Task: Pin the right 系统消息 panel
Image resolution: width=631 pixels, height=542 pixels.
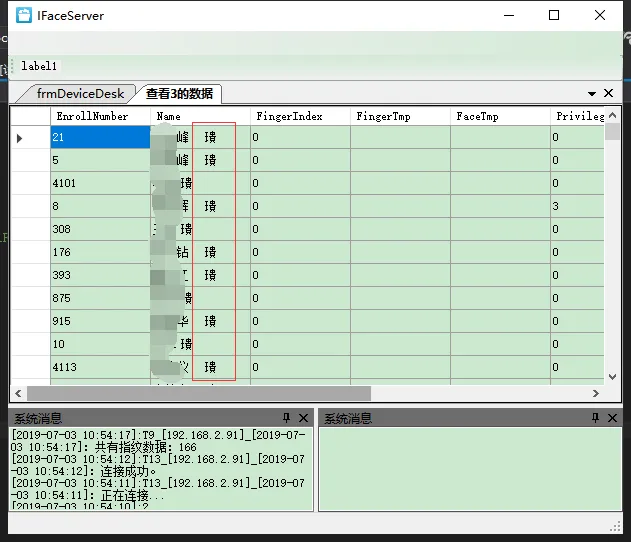Action: pos(595,418)
